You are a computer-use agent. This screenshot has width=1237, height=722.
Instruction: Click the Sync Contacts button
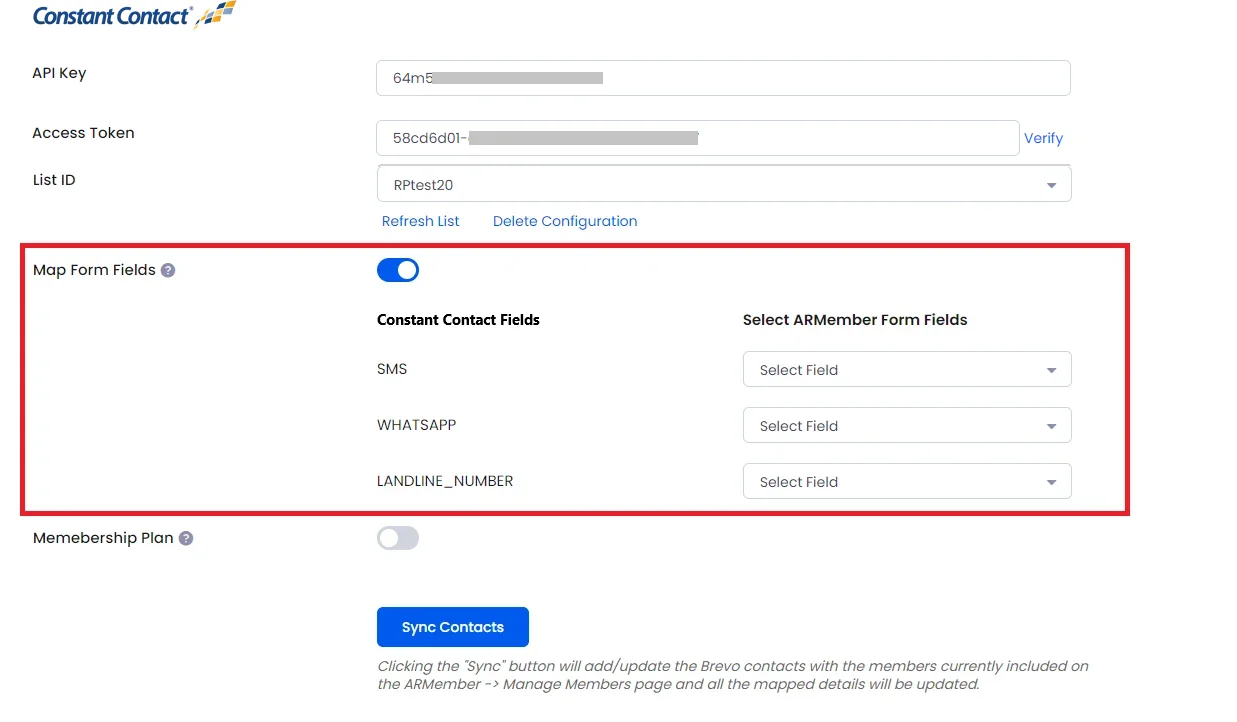click(x=453, y=627)
